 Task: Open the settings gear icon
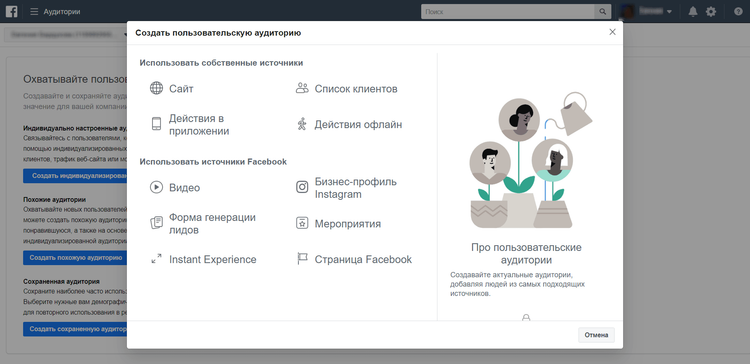[x=711, y=12]
